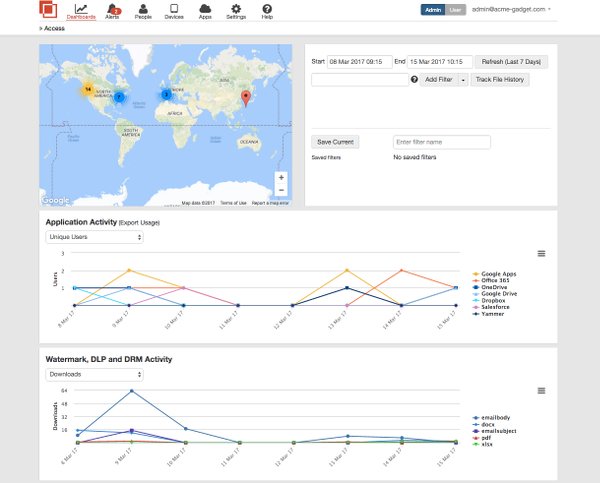The width and height of the screenshot is (600, 483).
Task: Click emailbody peak point on 9 Mar
Action: tap(132, 391)
